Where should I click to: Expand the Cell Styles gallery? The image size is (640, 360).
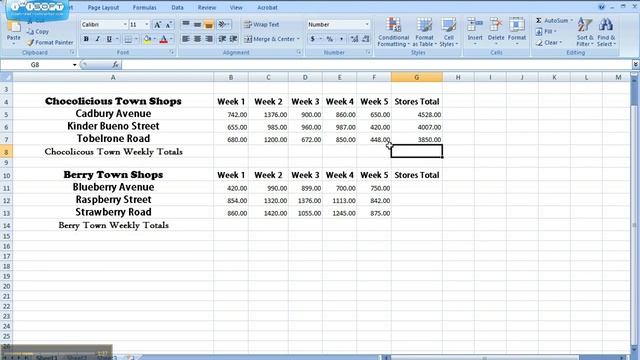[449, 32]
